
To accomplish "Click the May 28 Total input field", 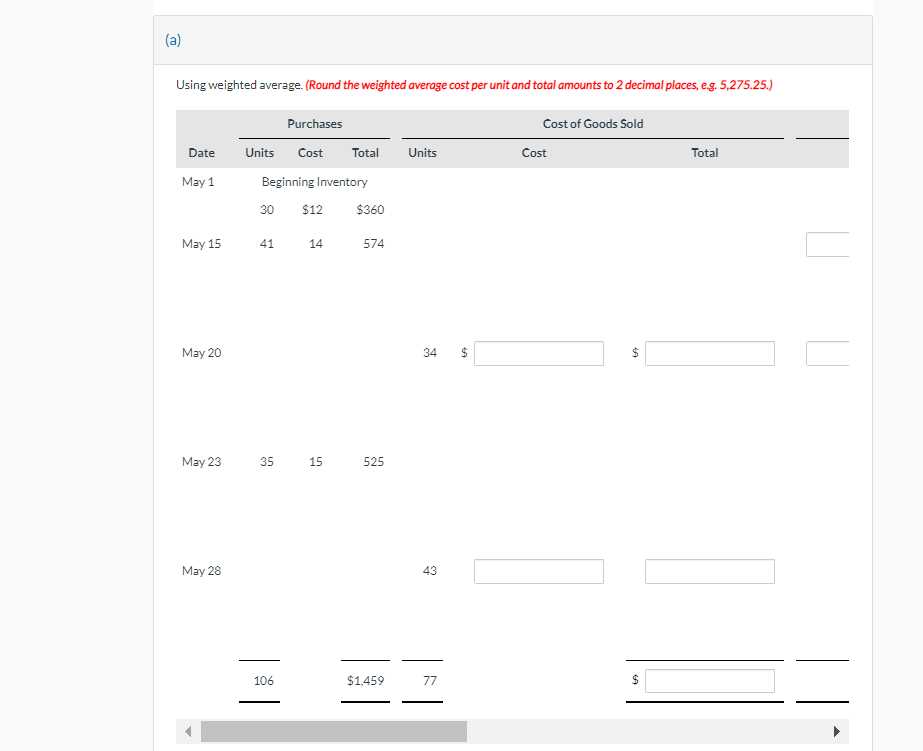I will point(709,571).
